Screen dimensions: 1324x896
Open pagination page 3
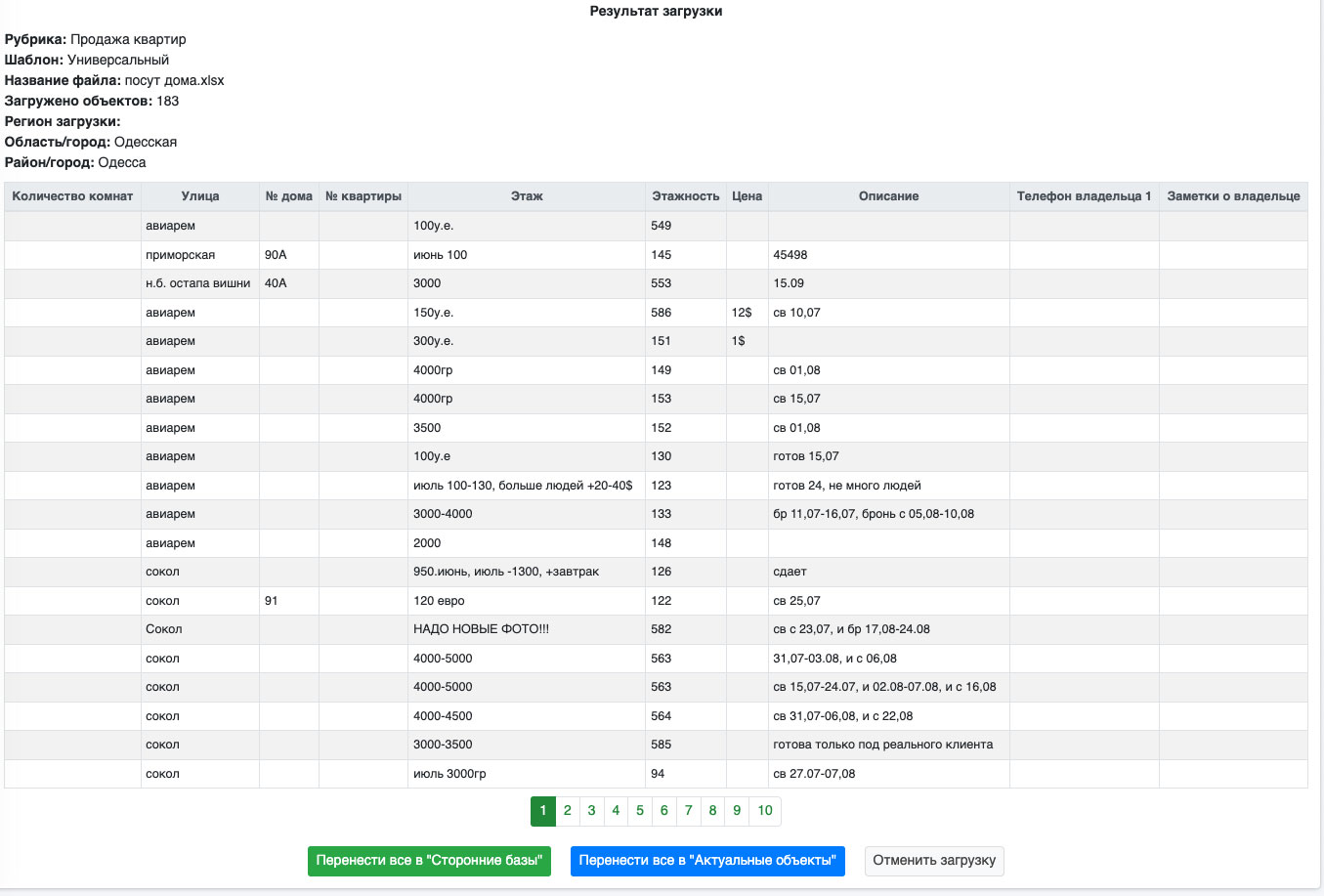(x=591, y=811)
